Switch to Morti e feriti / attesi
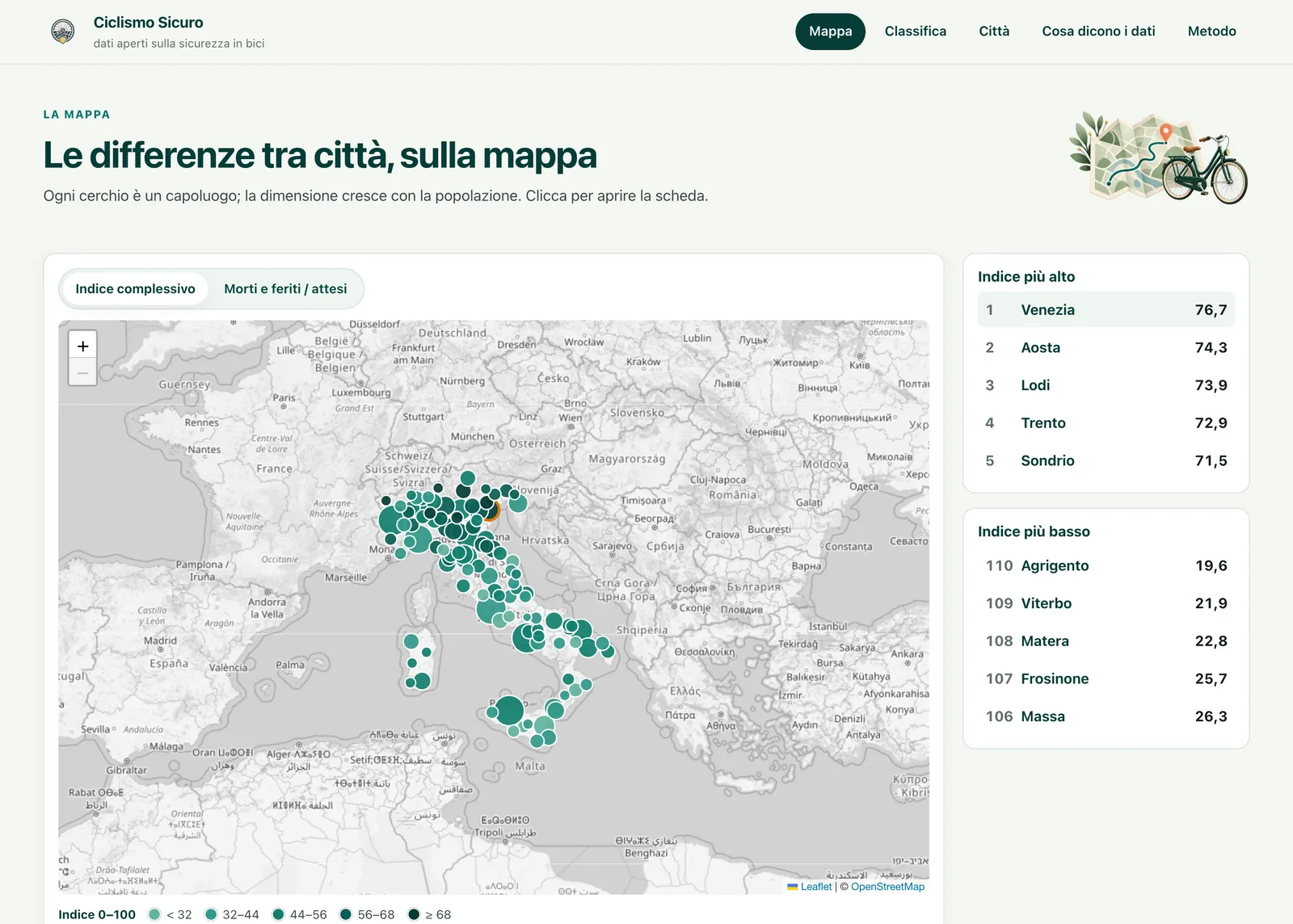This screenshot has height=924, width=1293. (285, 289)
